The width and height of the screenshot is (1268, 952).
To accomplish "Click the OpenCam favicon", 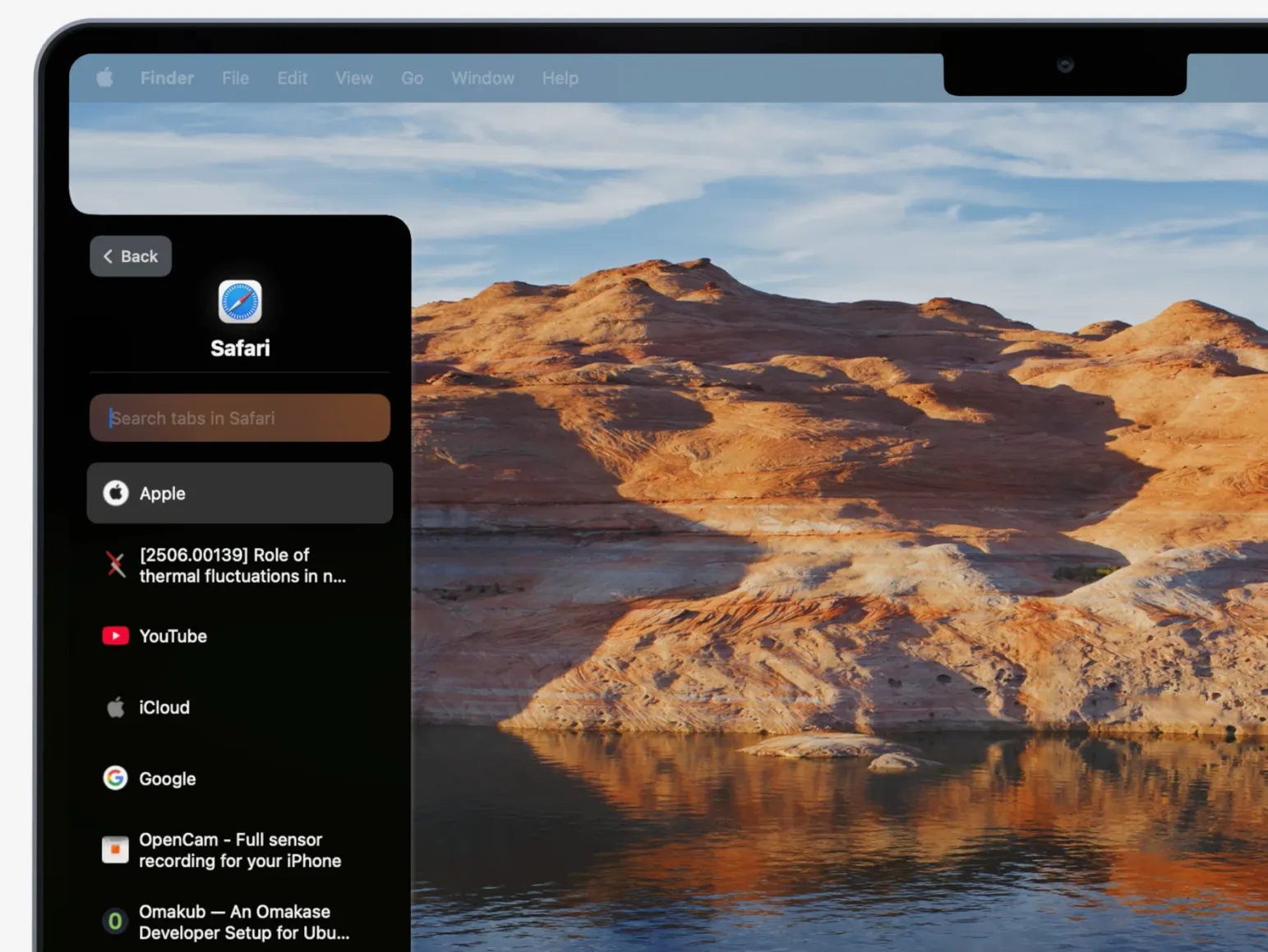I will pyautogui.click(x=115, y=850).
